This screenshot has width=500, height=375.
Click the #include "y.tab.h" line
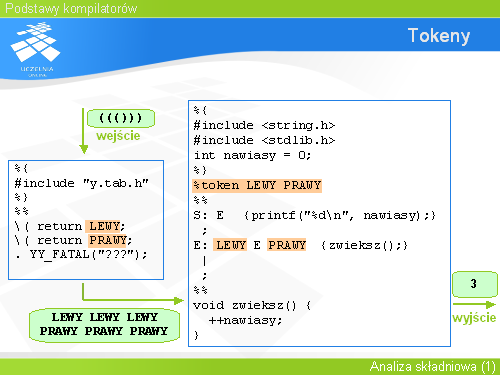81,183
